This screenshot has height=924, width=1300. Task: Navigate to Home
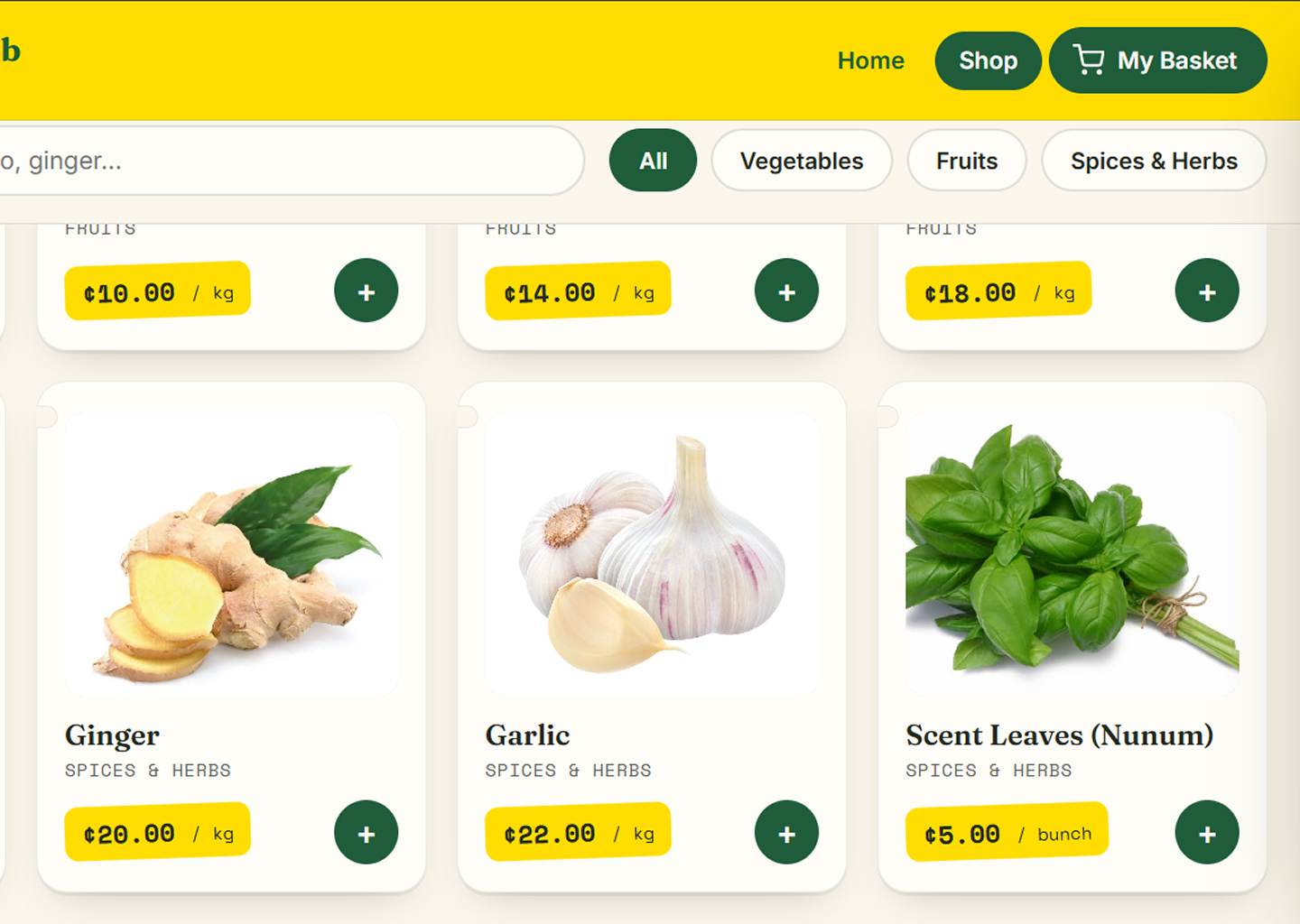(x=871, y=60)
